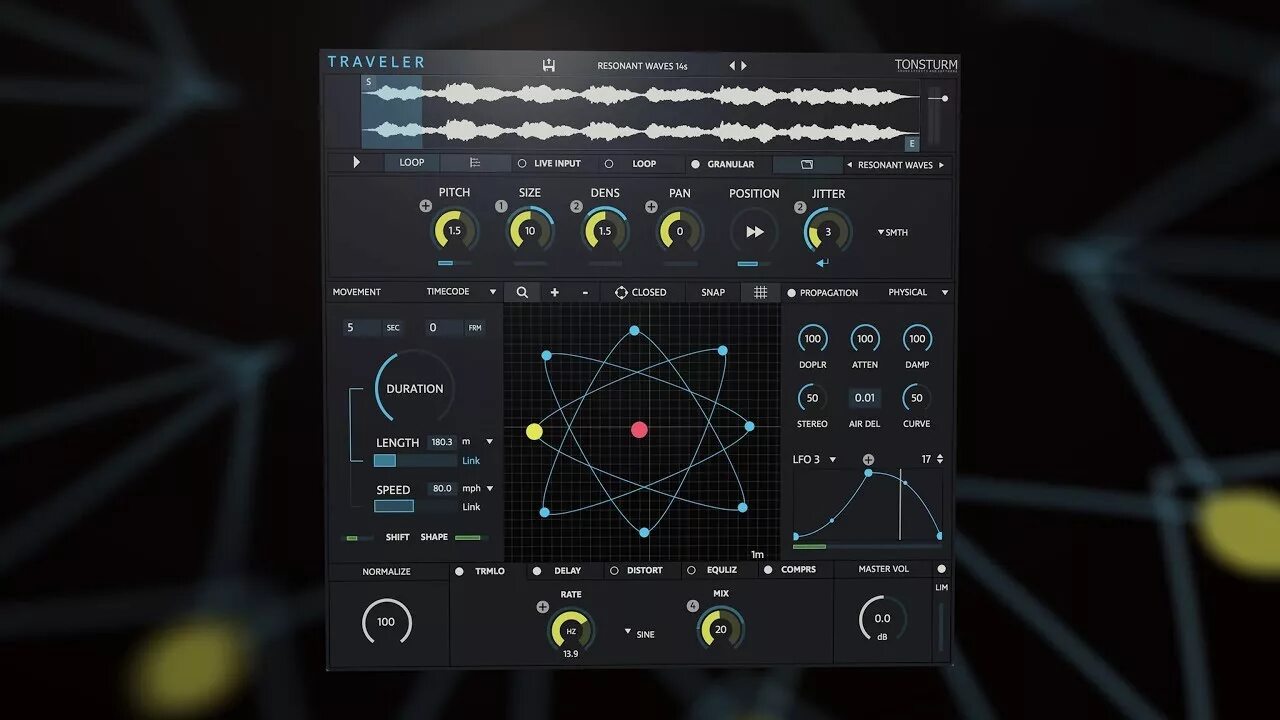Add LFO 3 point with plus icon
The width and height of the screenshot is (1280, 720).
point(868,460)
